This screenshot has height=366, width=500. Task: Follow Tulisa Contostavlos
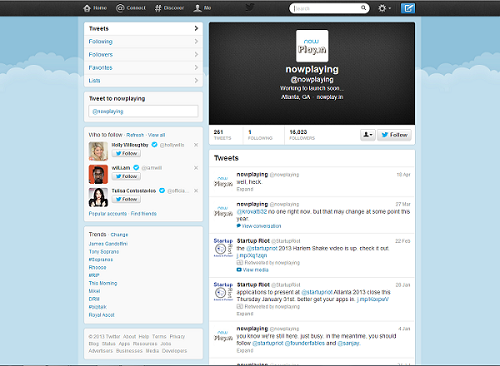(x=126, y=199)
